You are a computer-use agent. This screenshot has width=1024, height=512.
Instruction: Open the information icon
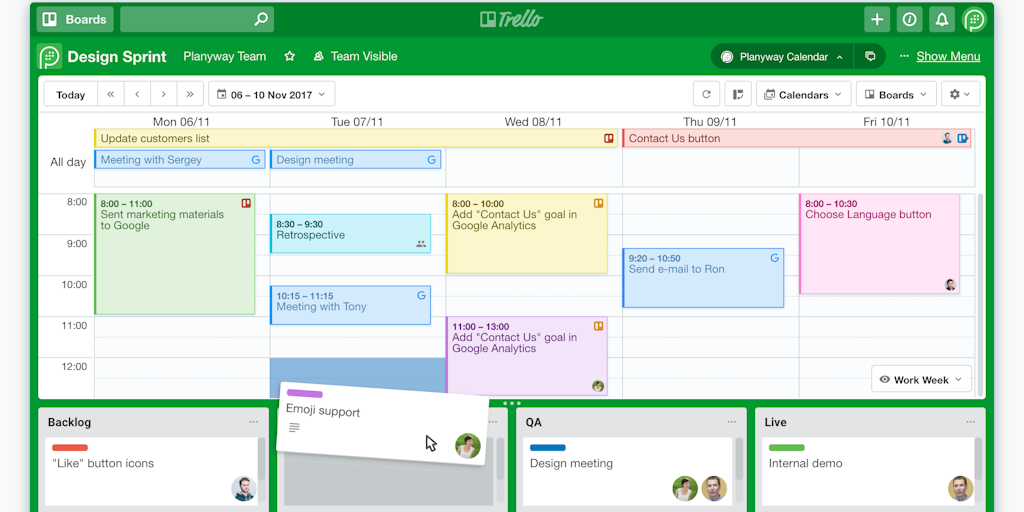(909, 20)
